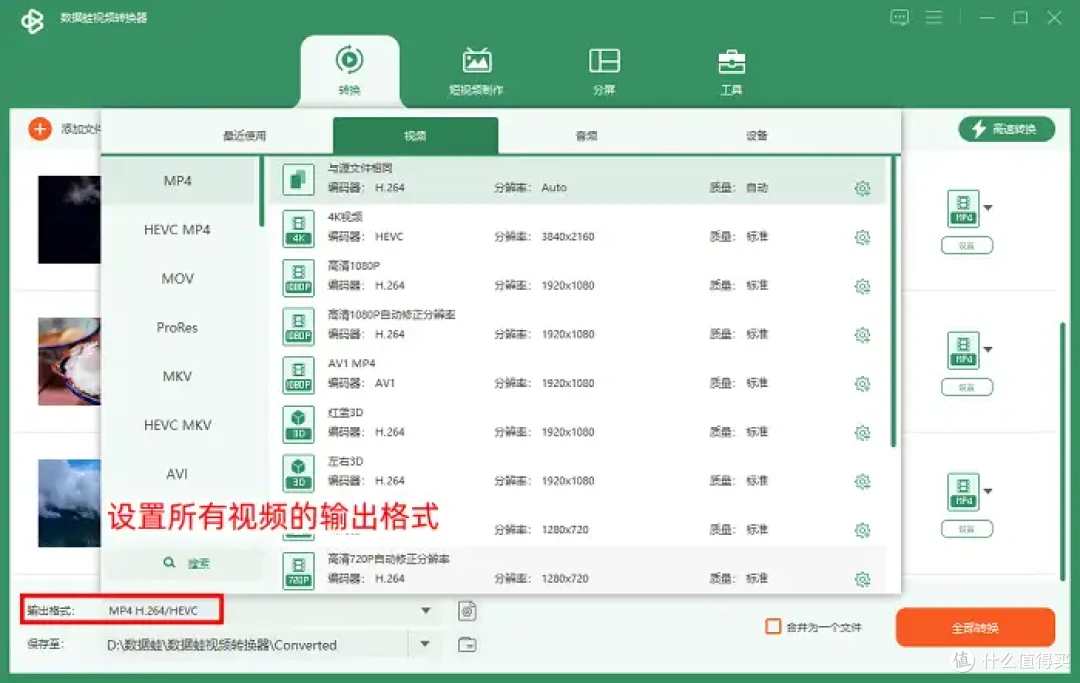Select MOV in the format list
Viewport: 1080px width, 683px height.
(x=178, y=278)
